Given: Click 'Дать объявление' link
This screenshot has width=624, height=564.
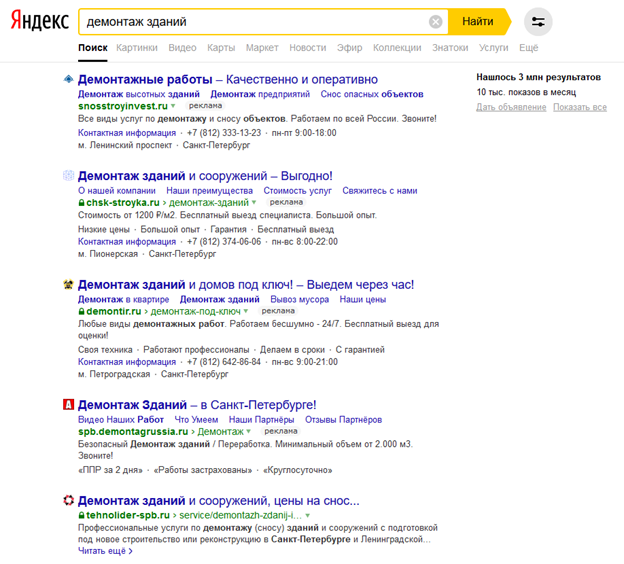Looking at the screenshot, I should click(511, 107).
